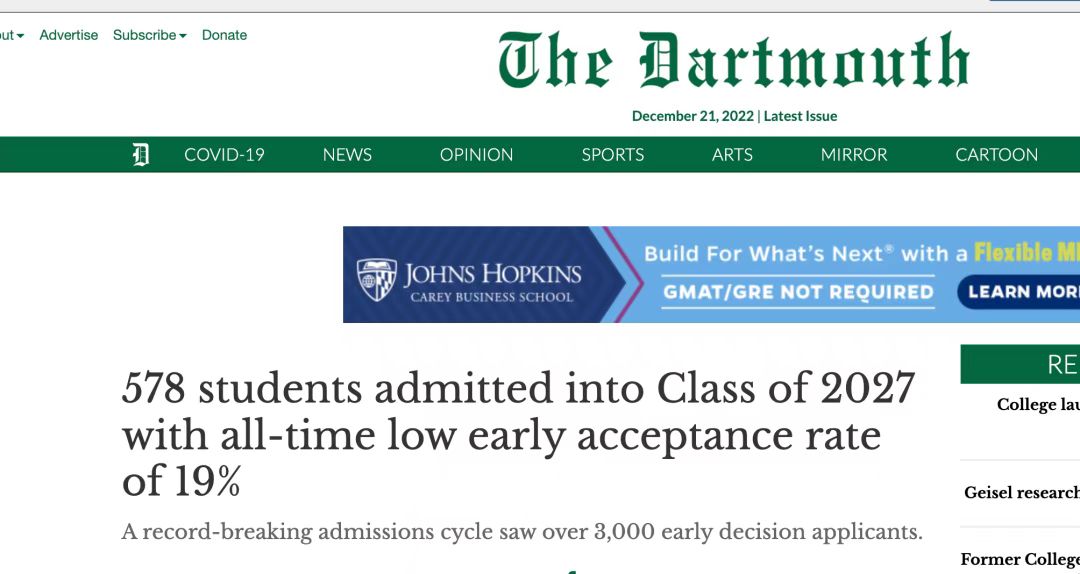This screenshot has width=1080, height=574.
Task: Switch to the OPINION section
Action: (476, 155)
